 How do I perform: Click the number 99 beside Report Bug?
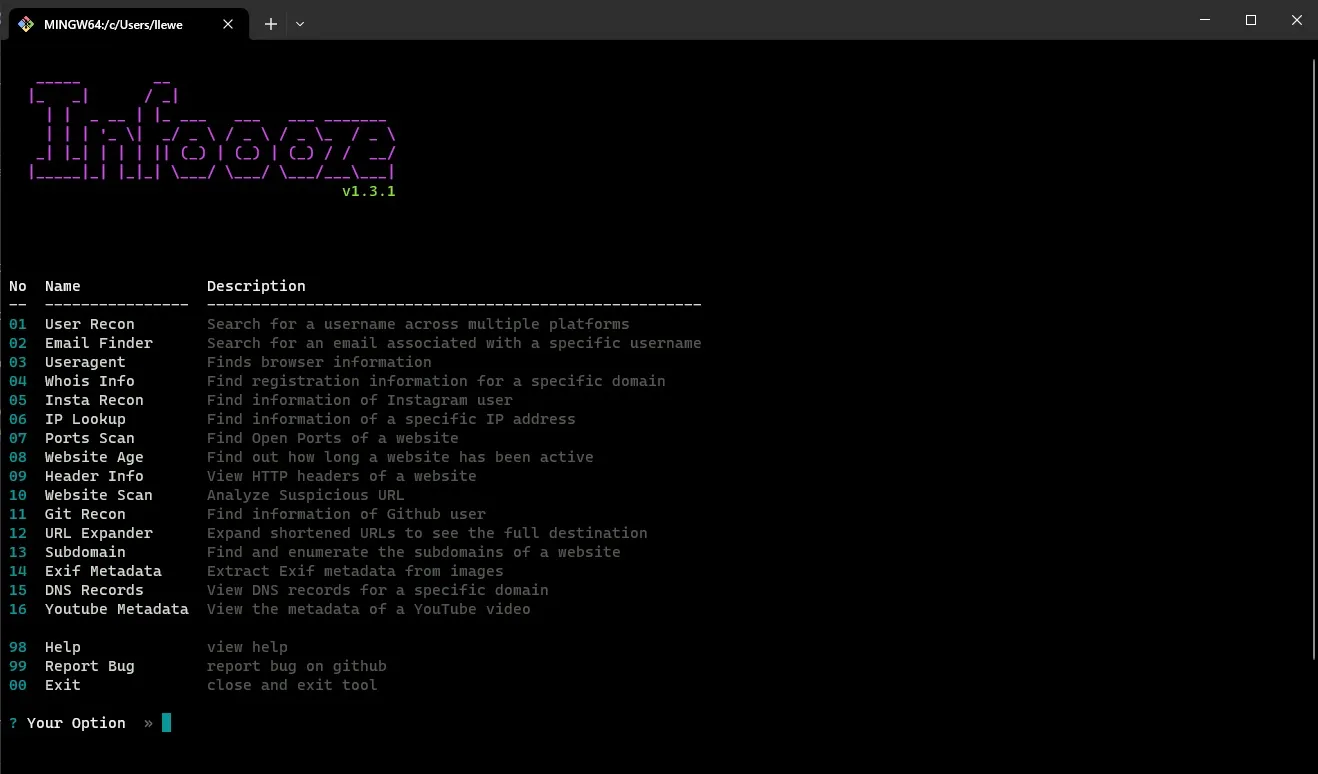pyautogui.click(x=18, y=666)
